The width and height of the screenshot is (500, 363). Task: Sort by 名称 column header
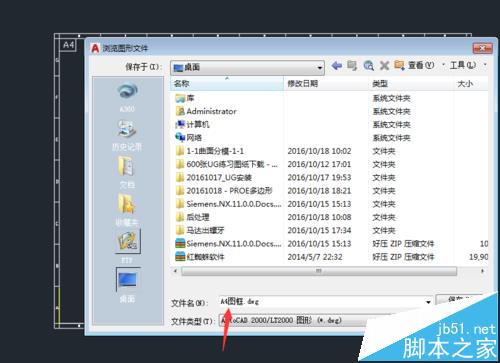[227, 83]
